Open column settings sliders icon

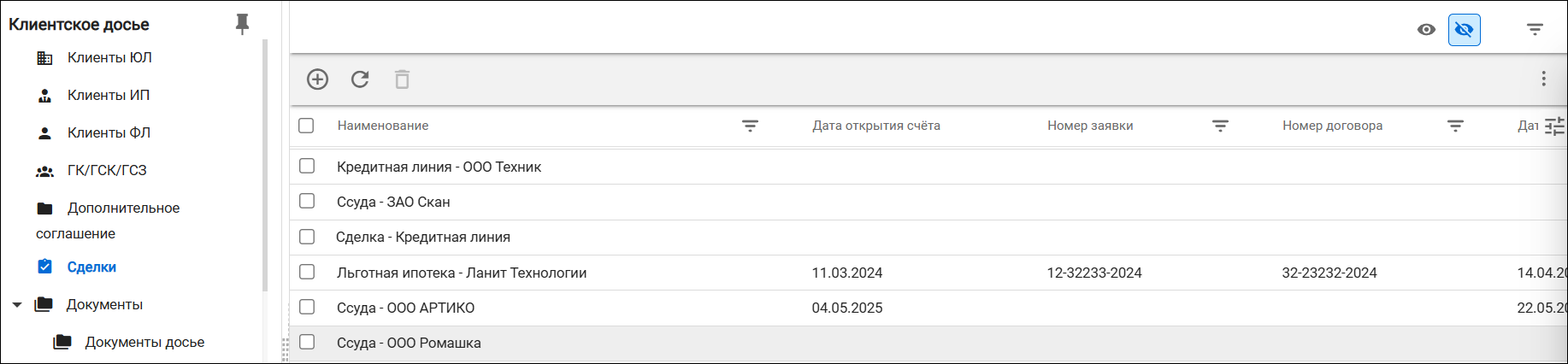pyautogui.click(x=1554, y=126)
